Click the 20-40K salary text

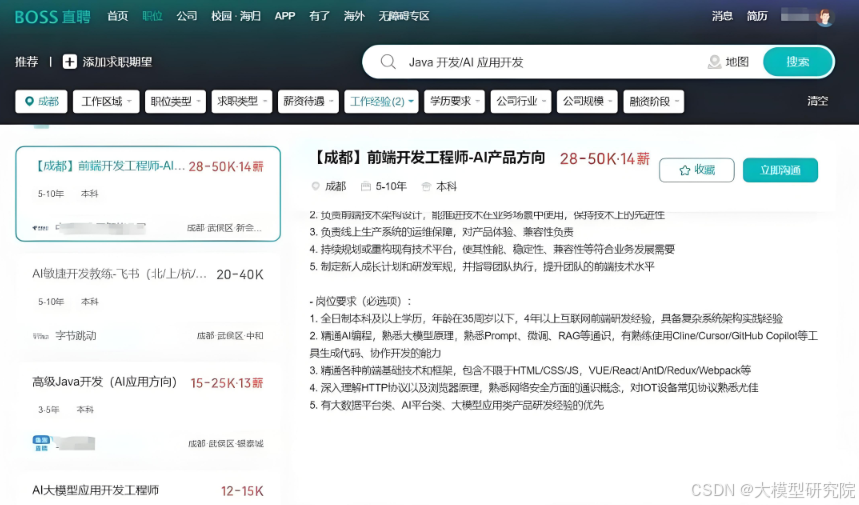point(240,274)
